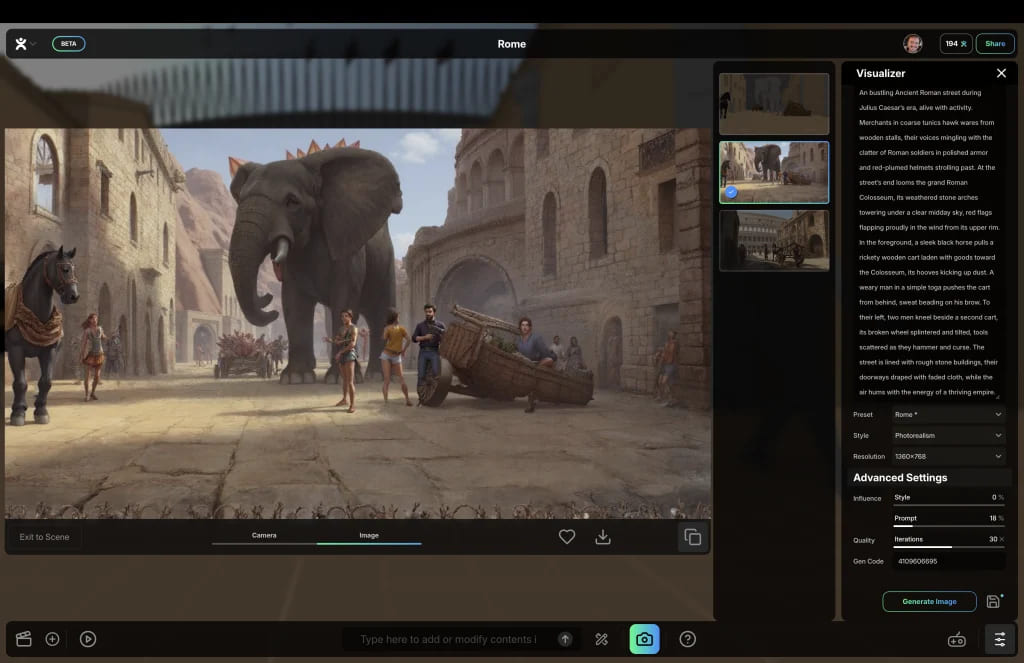The width and height of the screenshot is (1024, 663).
Task: Click the Share button
Action: (995, 44)
